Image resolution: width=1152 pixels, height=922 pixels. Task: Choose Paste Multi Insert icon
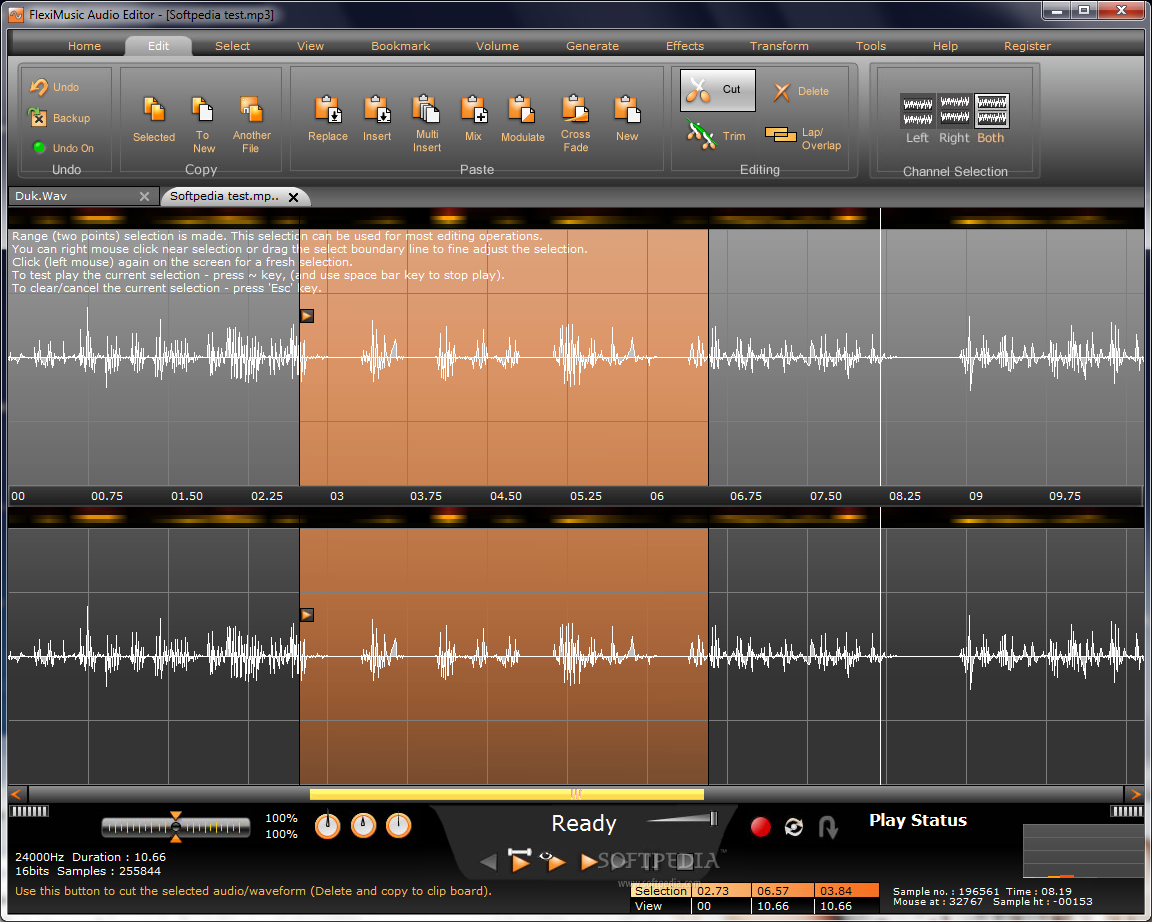point(426,109)
